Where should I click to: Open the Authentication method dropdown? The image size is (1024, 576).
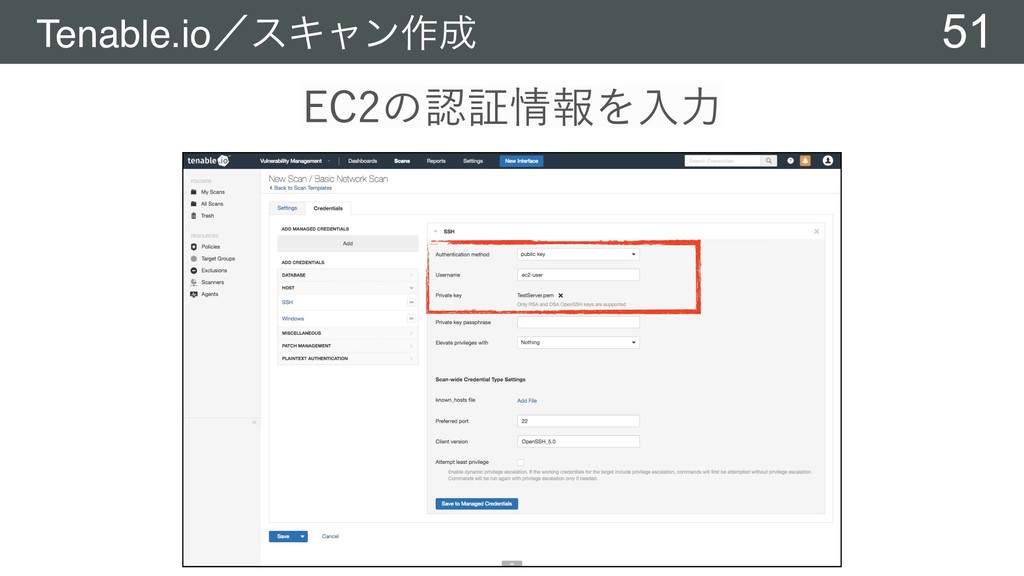point(578,254)
